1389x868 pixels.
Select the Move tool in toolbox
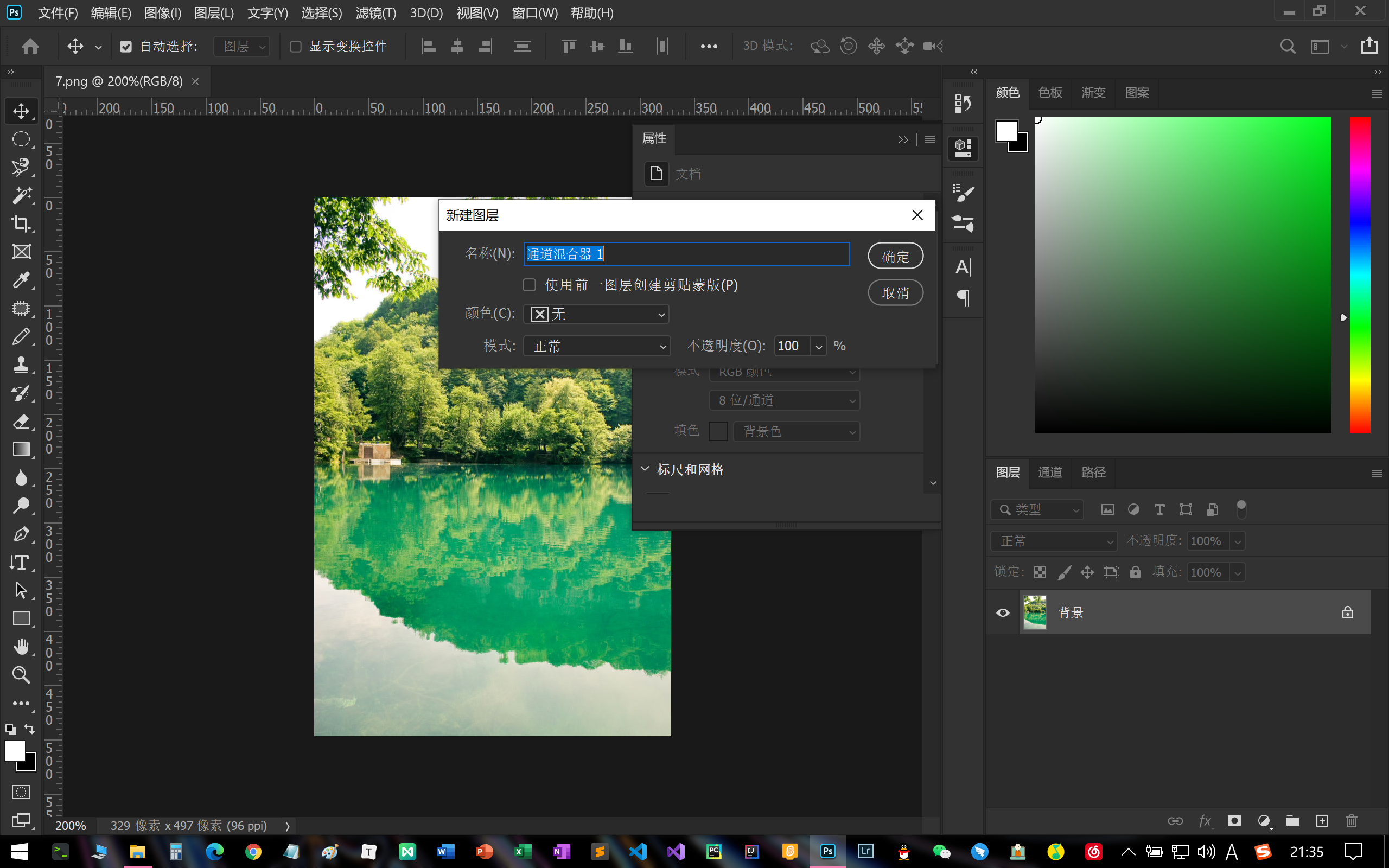[x=21, y=110]
